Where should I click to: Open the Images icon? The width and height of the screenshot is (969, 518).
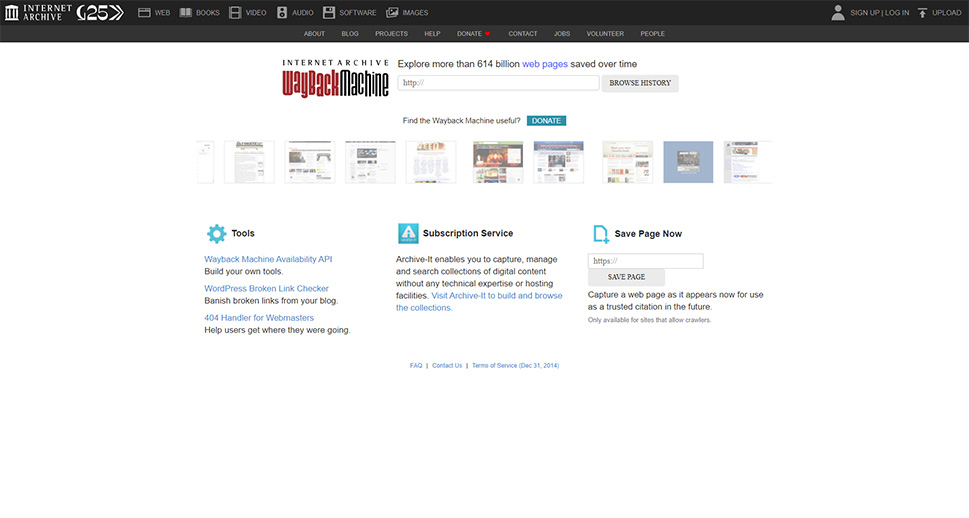tap(392, 12)
